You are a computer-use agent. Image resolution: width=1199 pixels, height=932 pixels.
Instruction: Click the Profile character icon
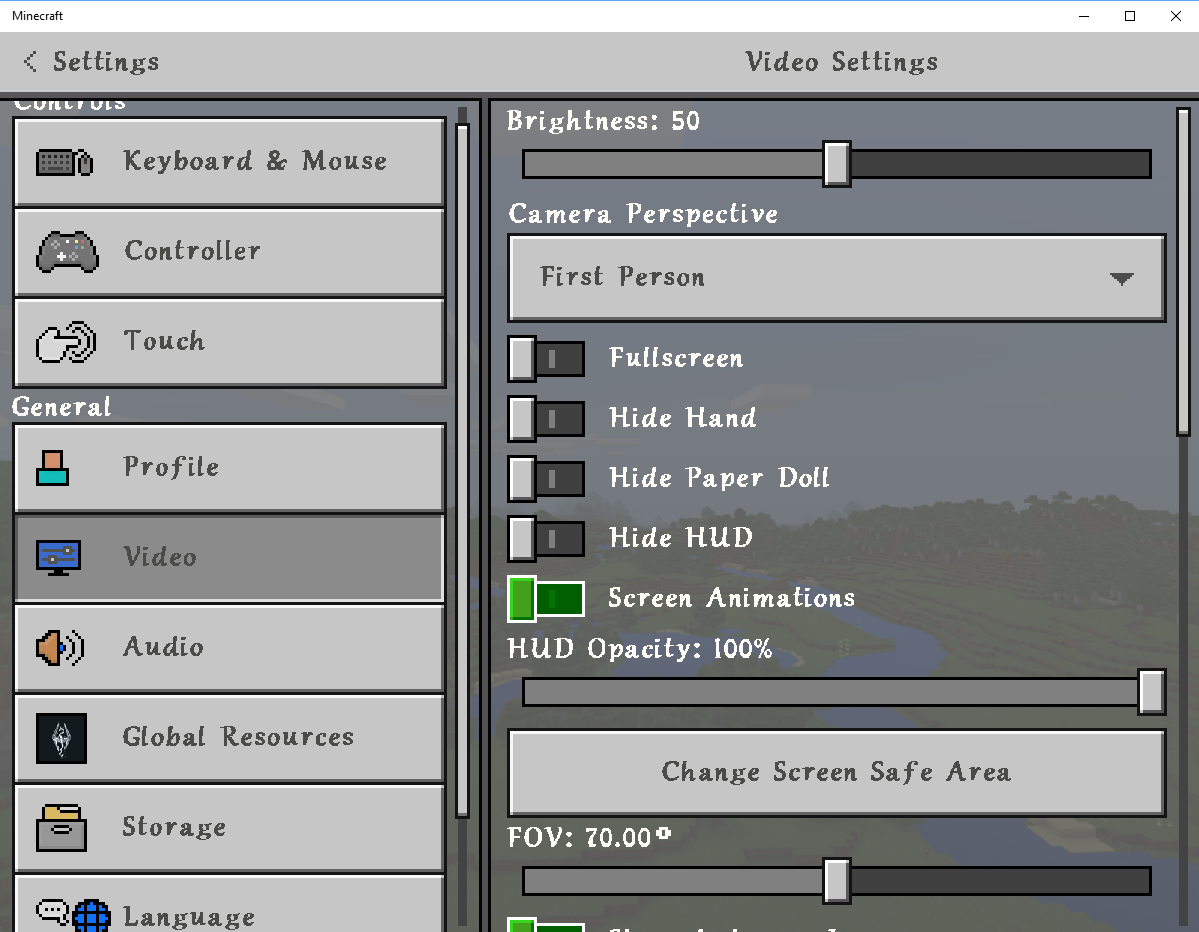click(53, 467)
